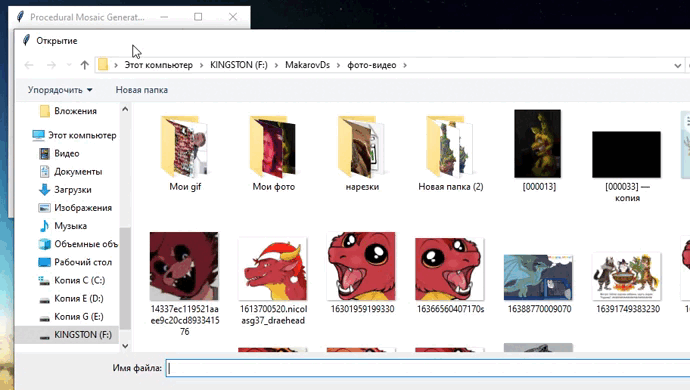Click the Рабочий стол desktop icon
The image size is (690, 390).
tap(44, 262)
